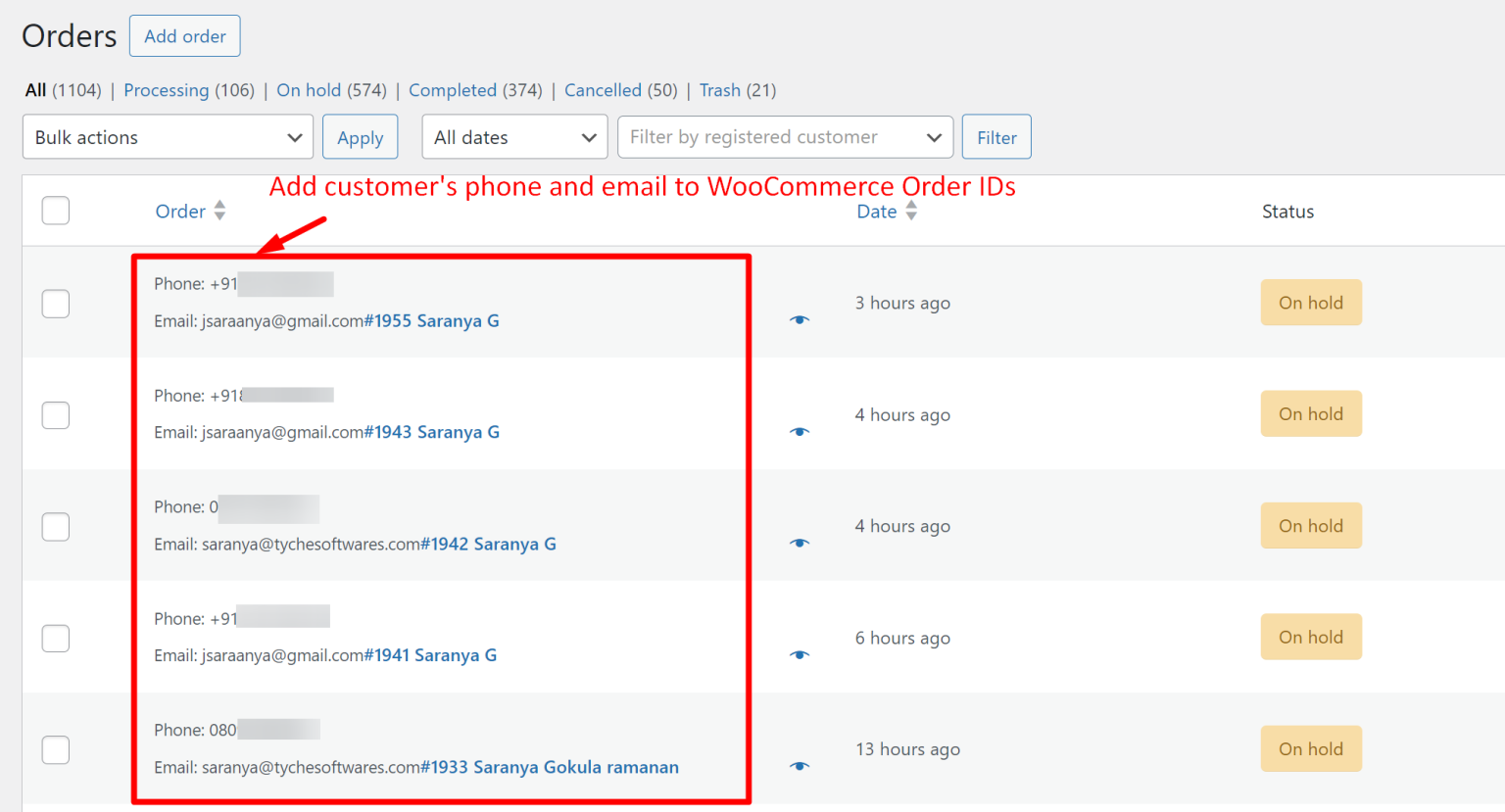Select the checkbox for order #1955
The width and height of the screenshot is (1505, 812).
(x=56, y=304)
